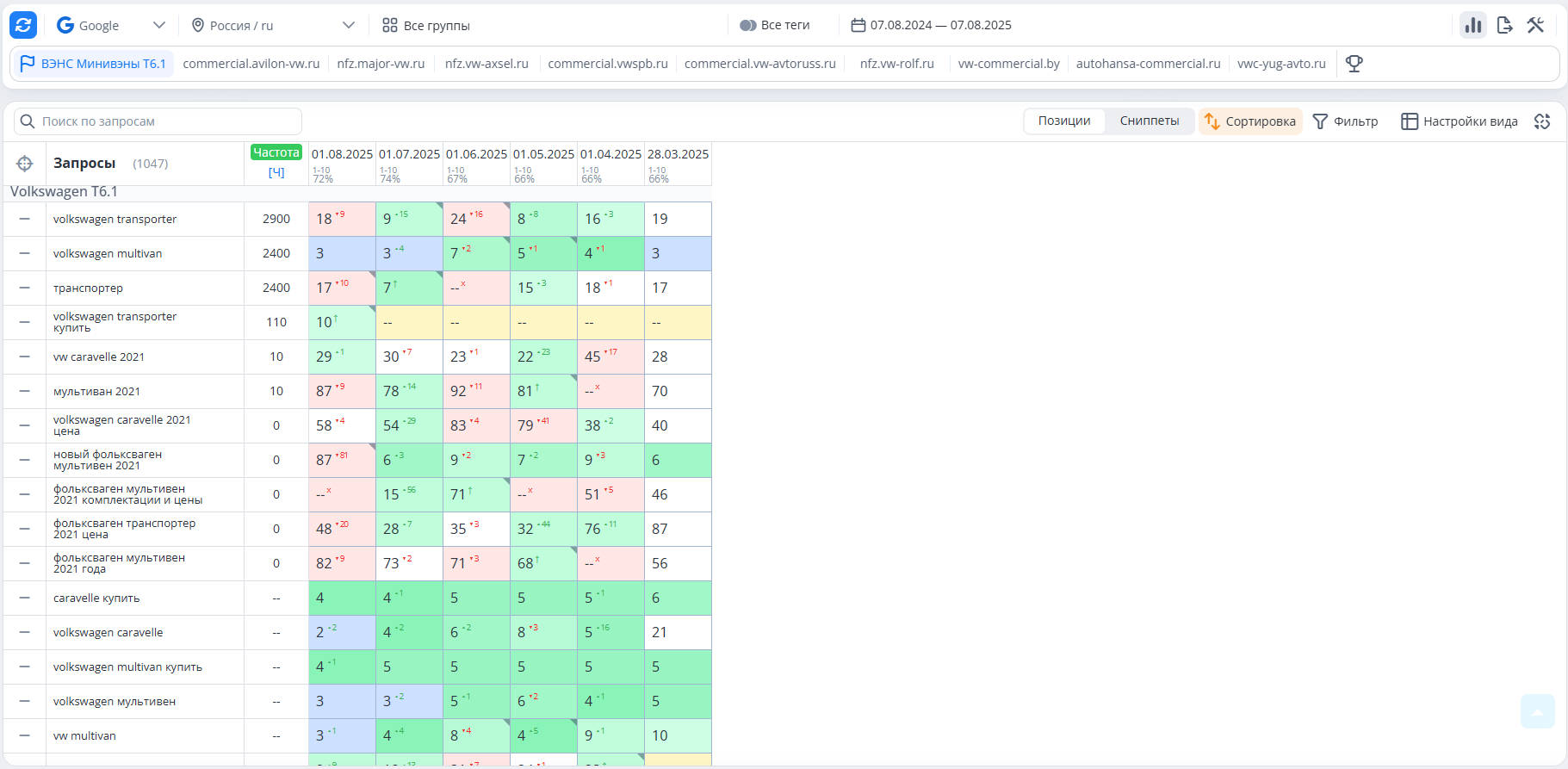Select the фольксваген транспортер 2021 цена query
This screenshot has width=1568, height=769.
[124, 529]
